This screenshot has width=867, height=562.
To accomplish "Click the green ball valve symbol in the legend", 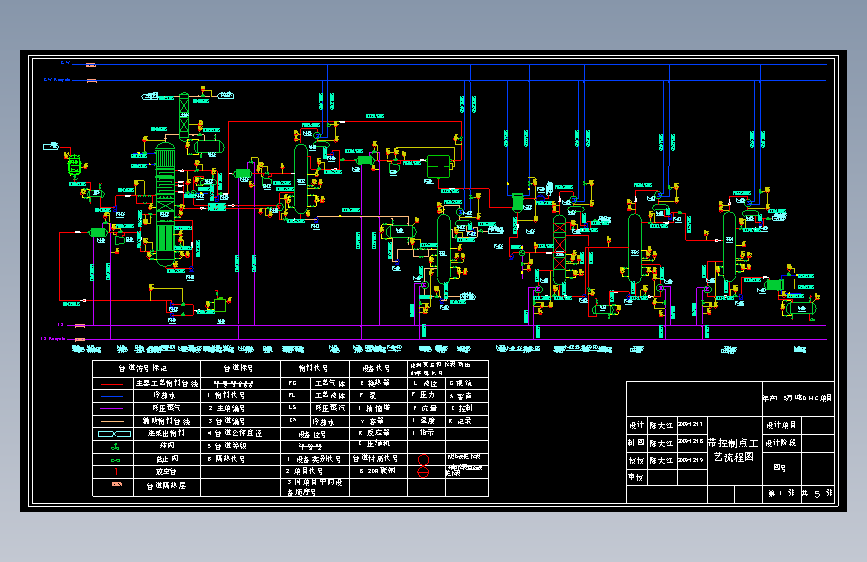I will 115,446.
